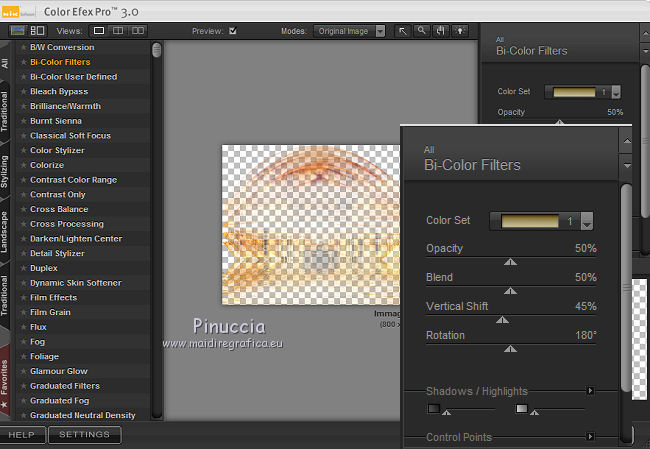This screenshot has width=650, height=449.
Task: Click the SETTINGS button
Action: click(x=85, y=434)
